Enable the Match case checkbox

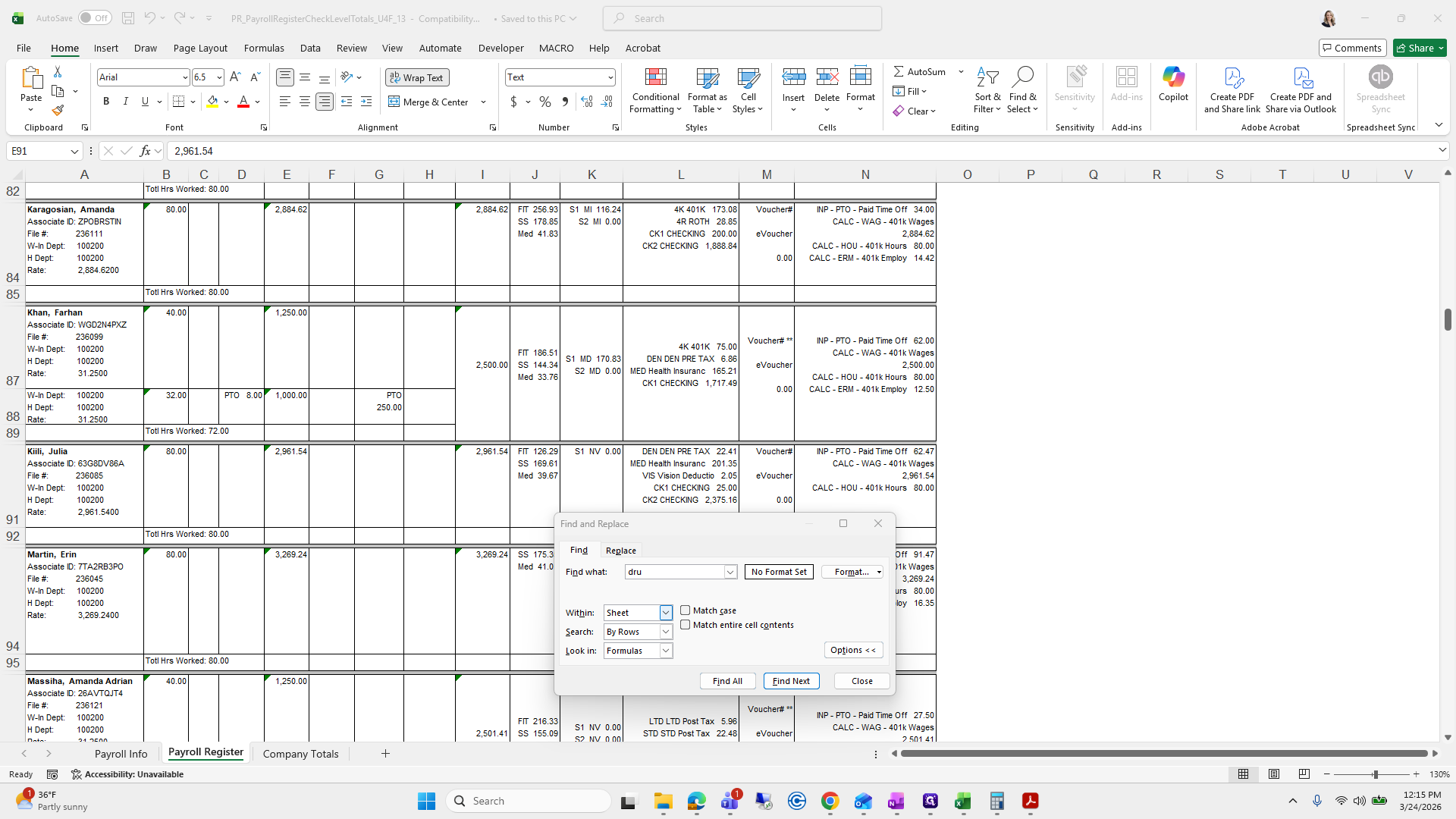(686, 610)
